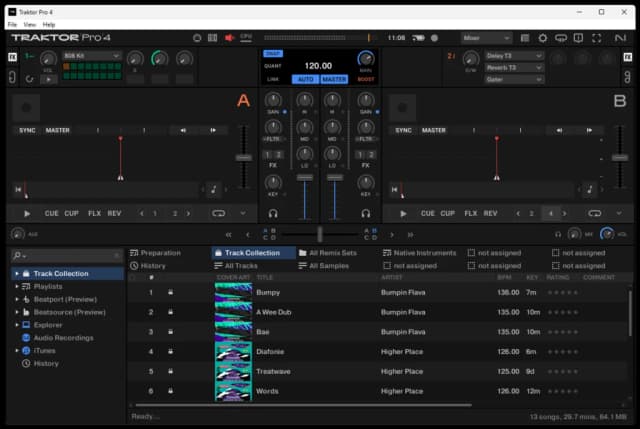Screen dimensions: 640x429
Task: Click CUP on Deck B
Action: pyautogui.click(x=447, y=213)
